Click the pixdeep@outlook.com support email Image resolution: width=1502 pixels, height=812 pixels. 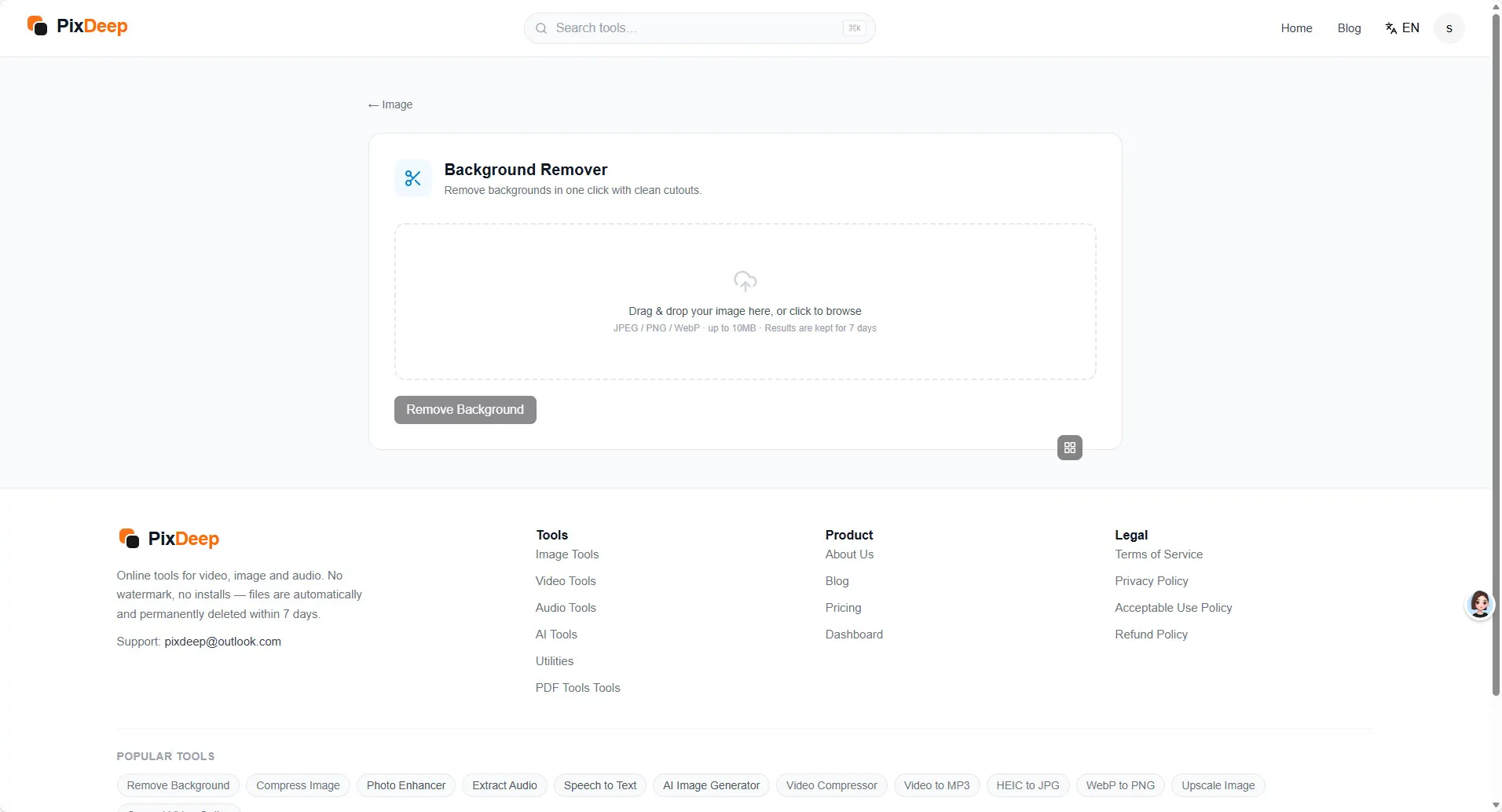click(x=222, y=642)
